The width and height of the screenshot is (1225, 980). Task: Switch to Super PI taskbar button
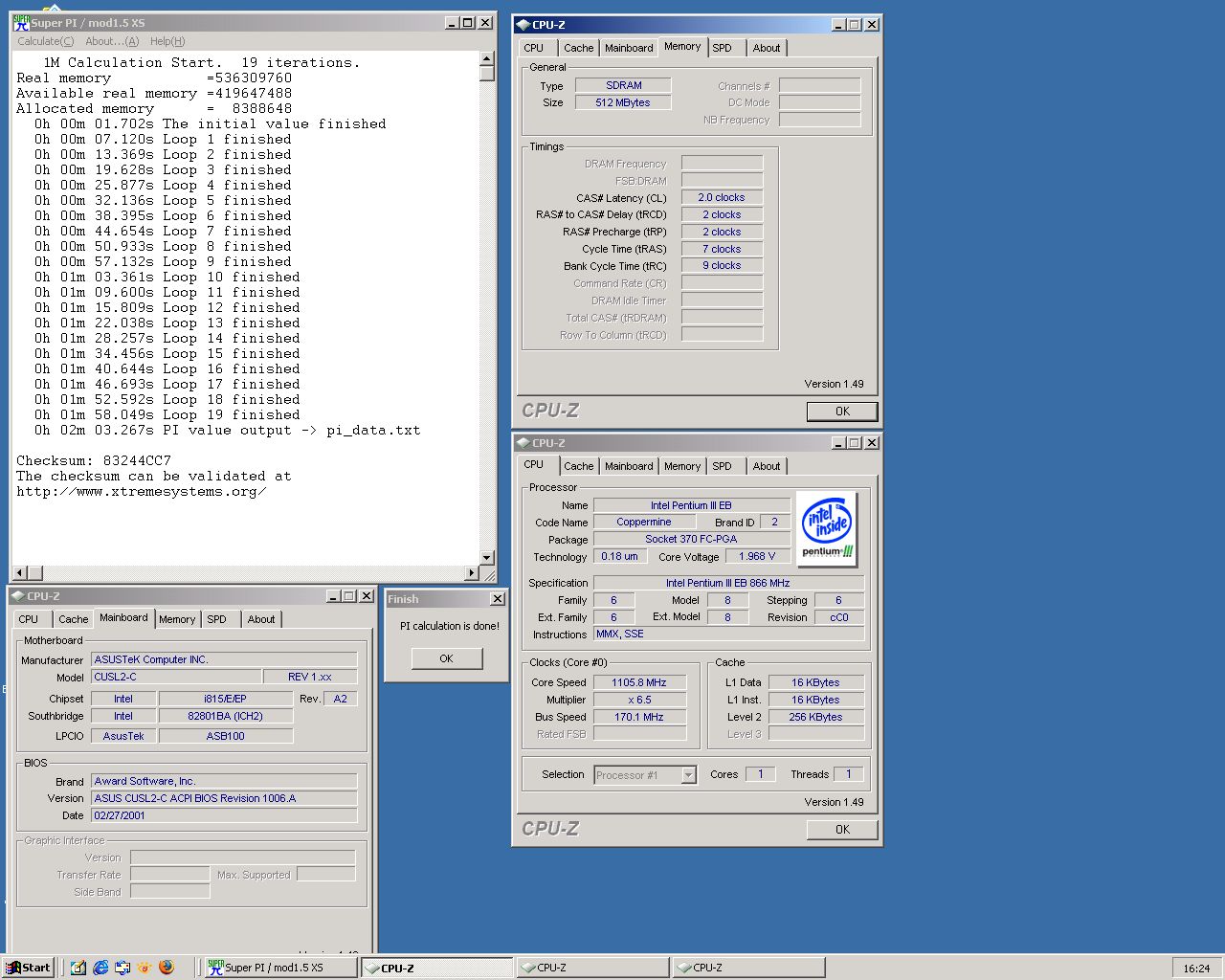click(x=279, y=968)
